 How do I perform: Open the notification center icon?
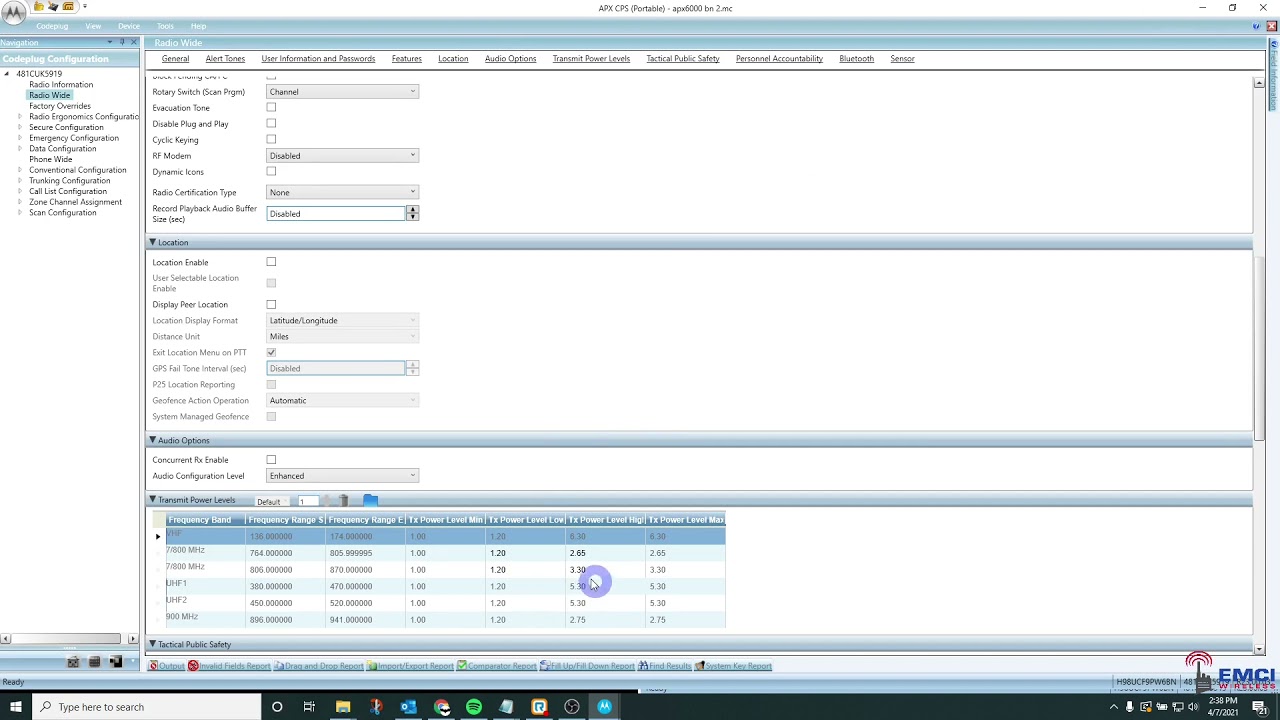click(x=1260, y=707)
